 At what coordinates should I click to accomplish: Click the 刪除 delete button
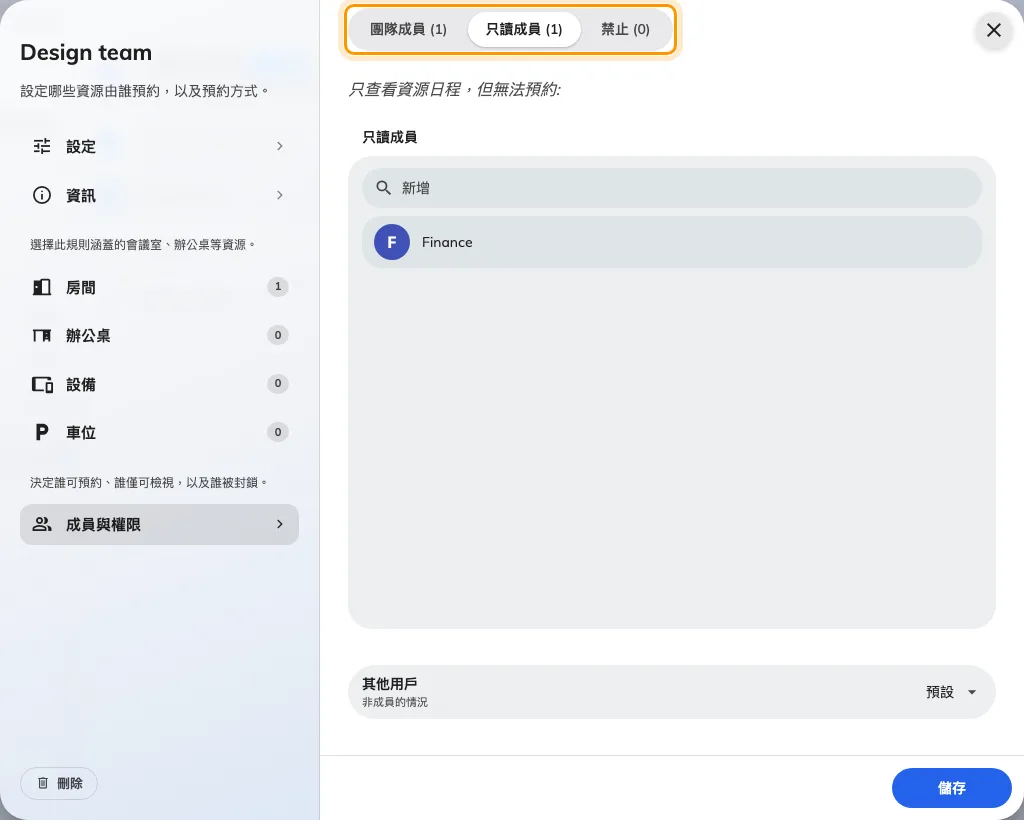coord(59,783)
